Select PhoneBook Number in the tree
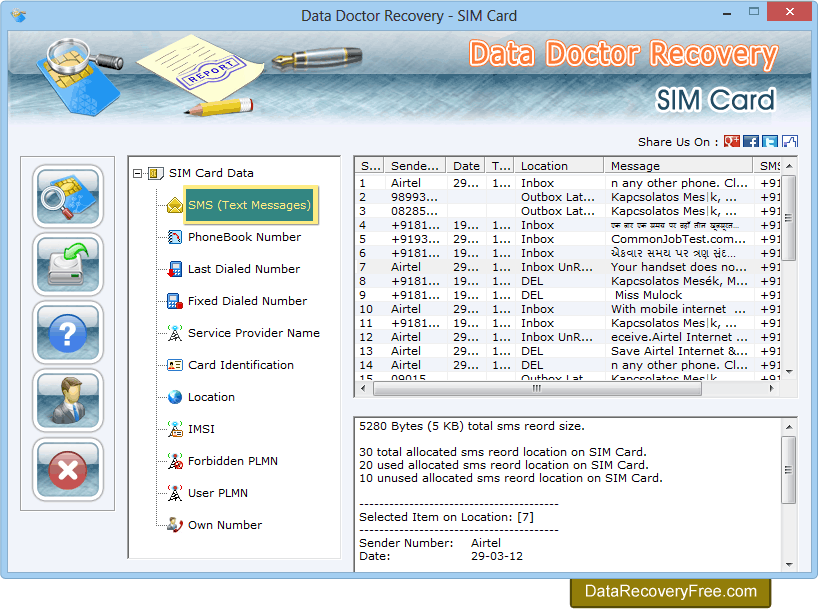 (x=244, y=237)
